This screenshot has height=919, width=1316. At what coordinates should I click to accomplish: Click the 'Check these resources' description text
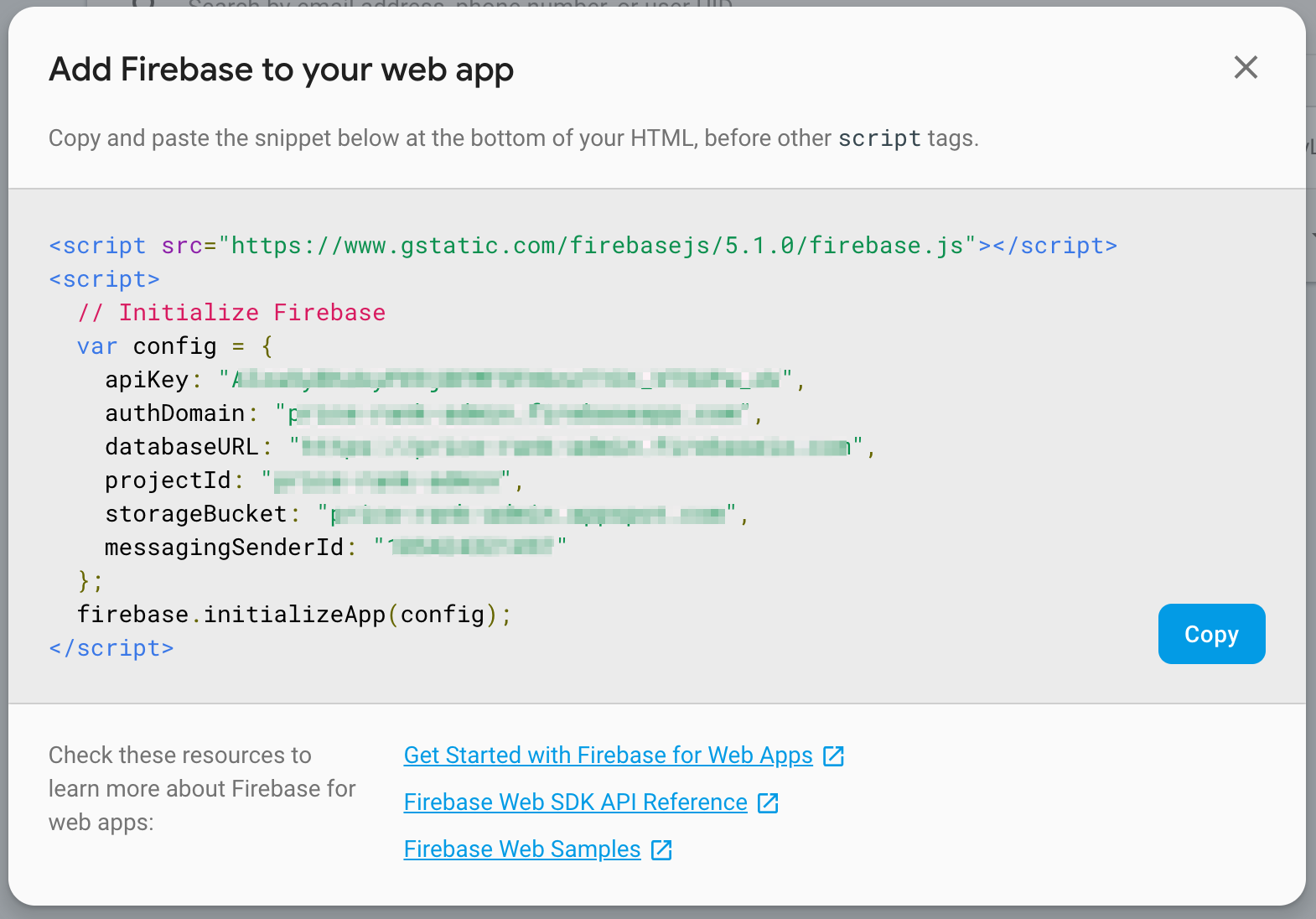click(202, 789)
